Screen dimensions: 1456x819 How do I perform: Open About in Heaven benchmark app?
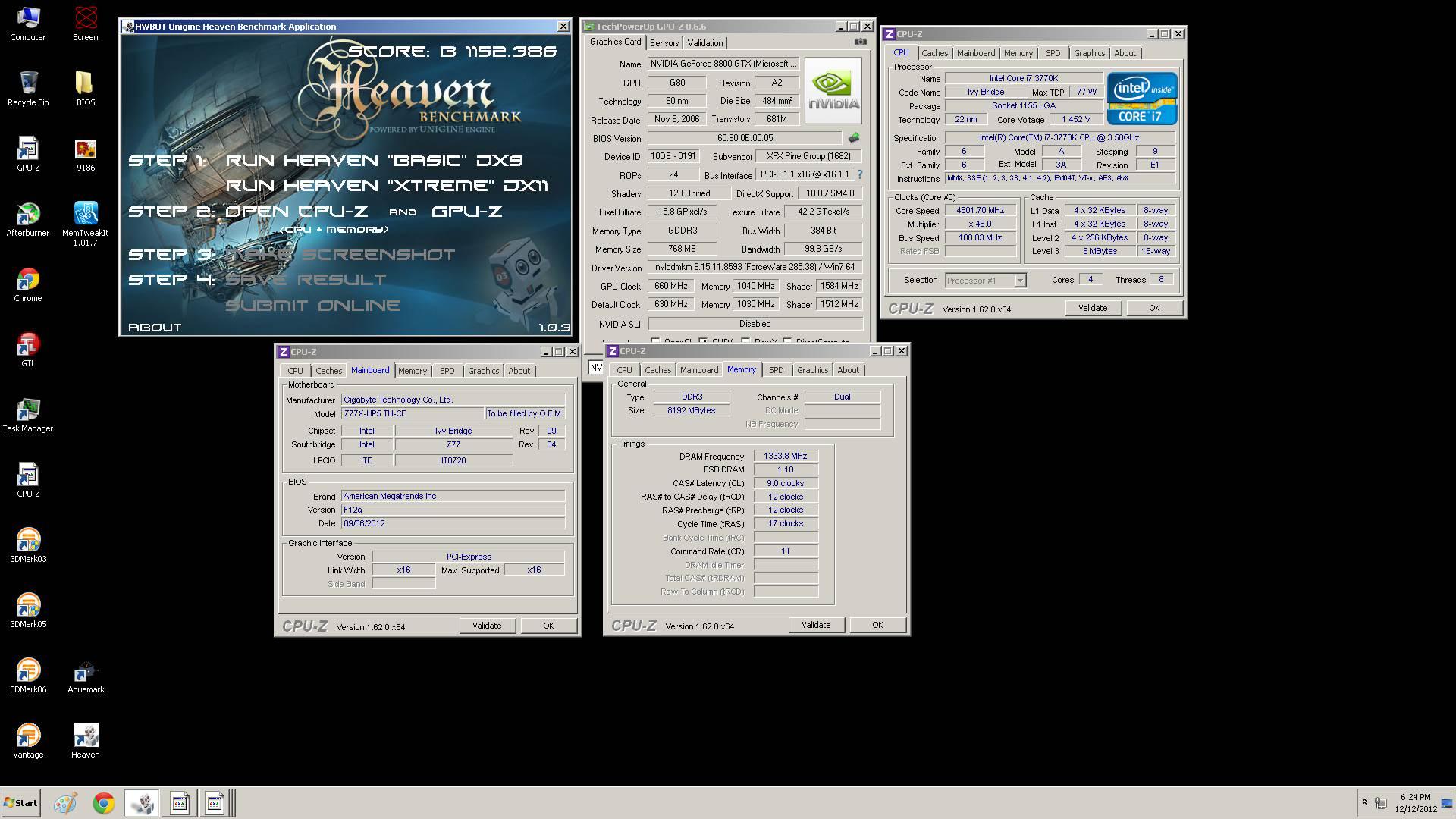point(155,328)
